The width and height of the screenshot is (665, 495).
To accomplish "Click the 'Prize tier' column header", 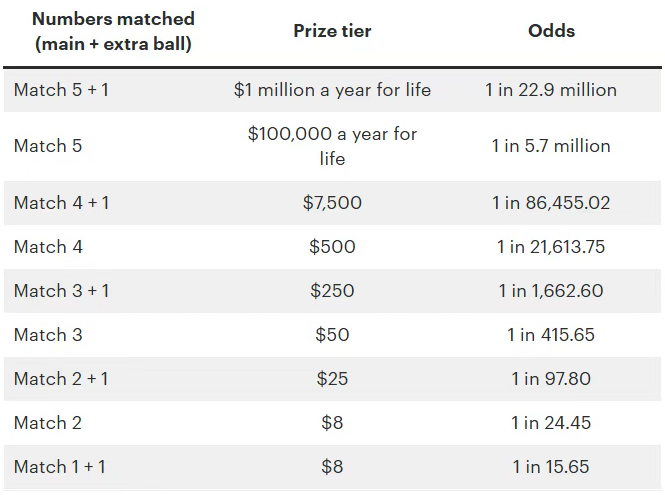I will coord(332,31).
